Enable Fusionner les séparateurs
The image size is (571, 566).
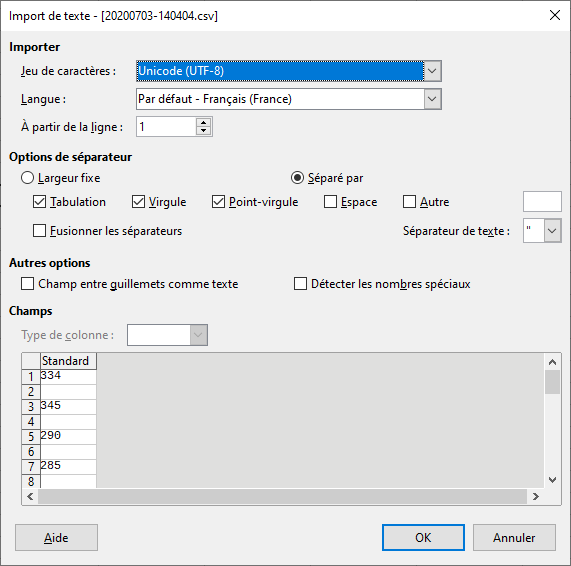tap(39, 231)
